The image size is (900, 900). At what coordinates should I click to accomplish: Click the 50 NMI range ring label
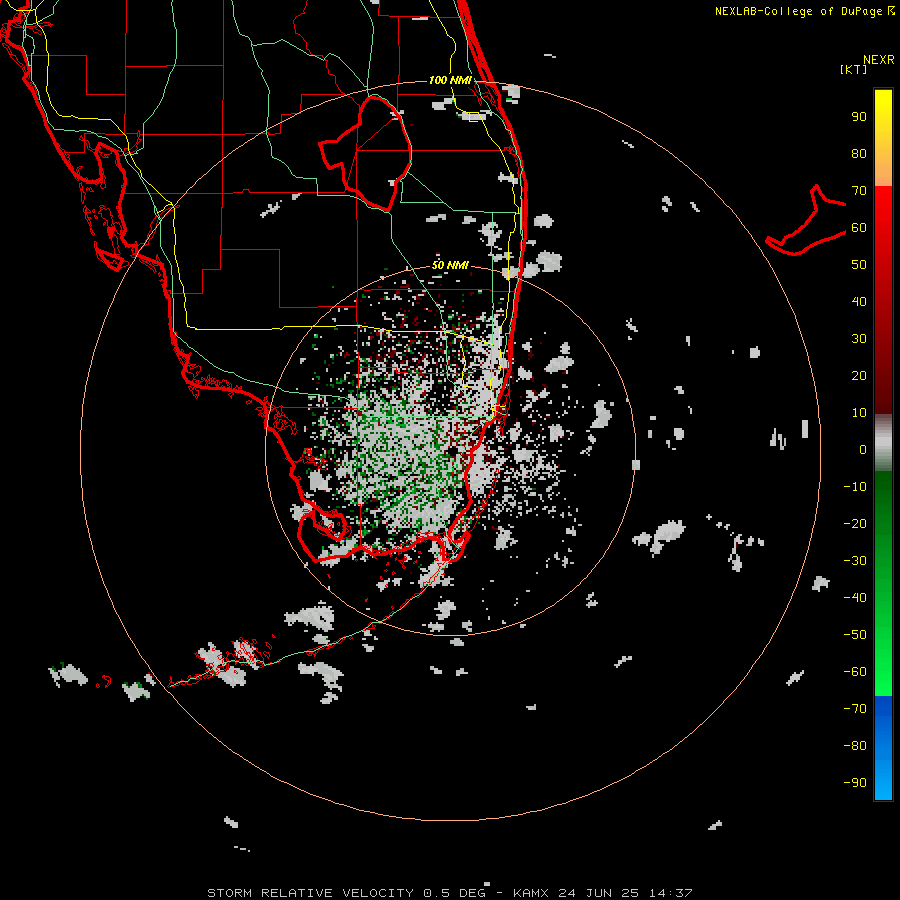[x=450, y=265]
